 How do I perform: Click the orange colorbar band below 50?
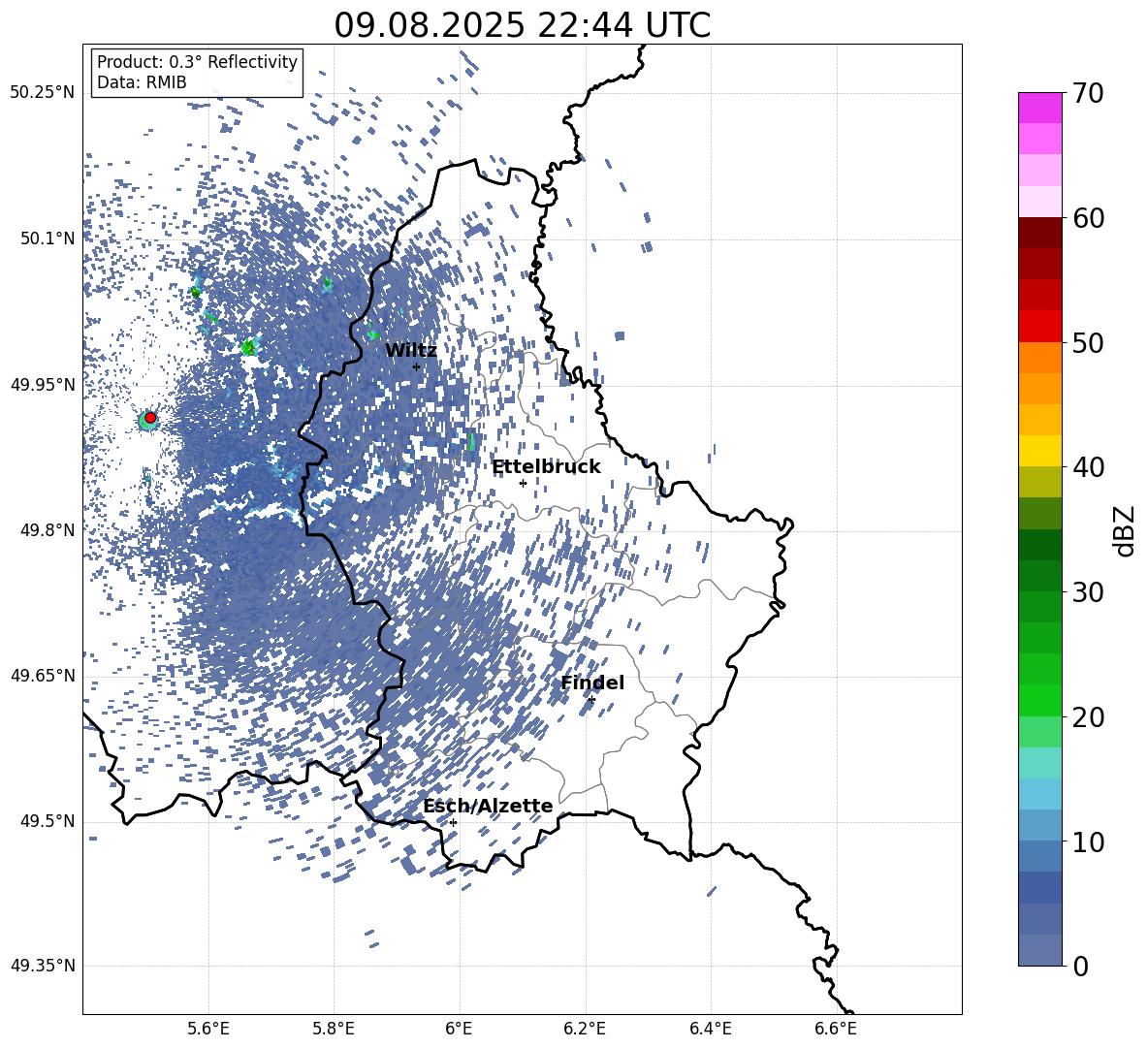(x=1039, y=358)
